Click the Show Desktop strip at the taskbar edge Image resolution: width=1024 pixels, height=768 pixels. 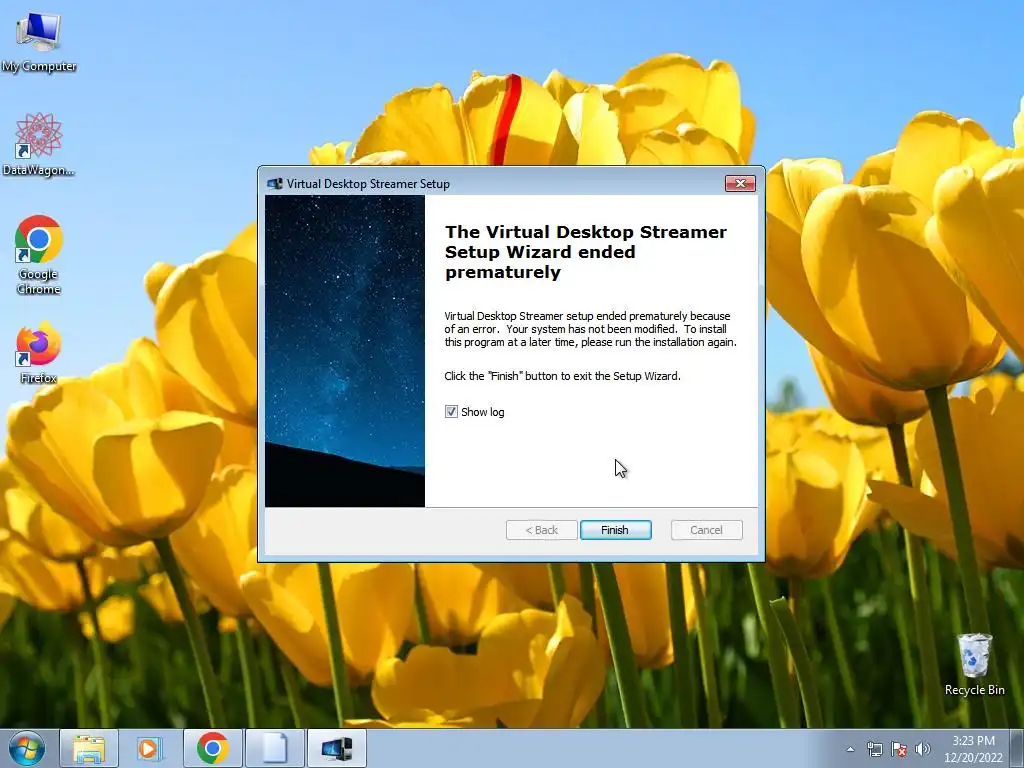tap(1018, 748)
